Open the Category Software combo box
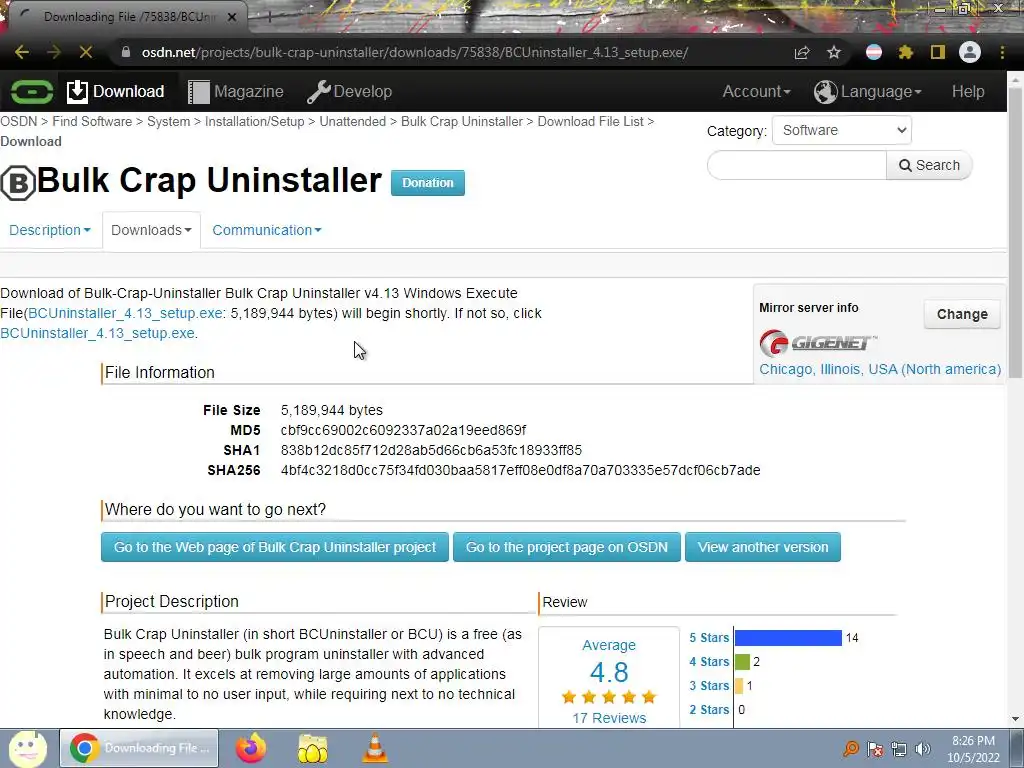 pyautogui.click(x=842, y=130)
